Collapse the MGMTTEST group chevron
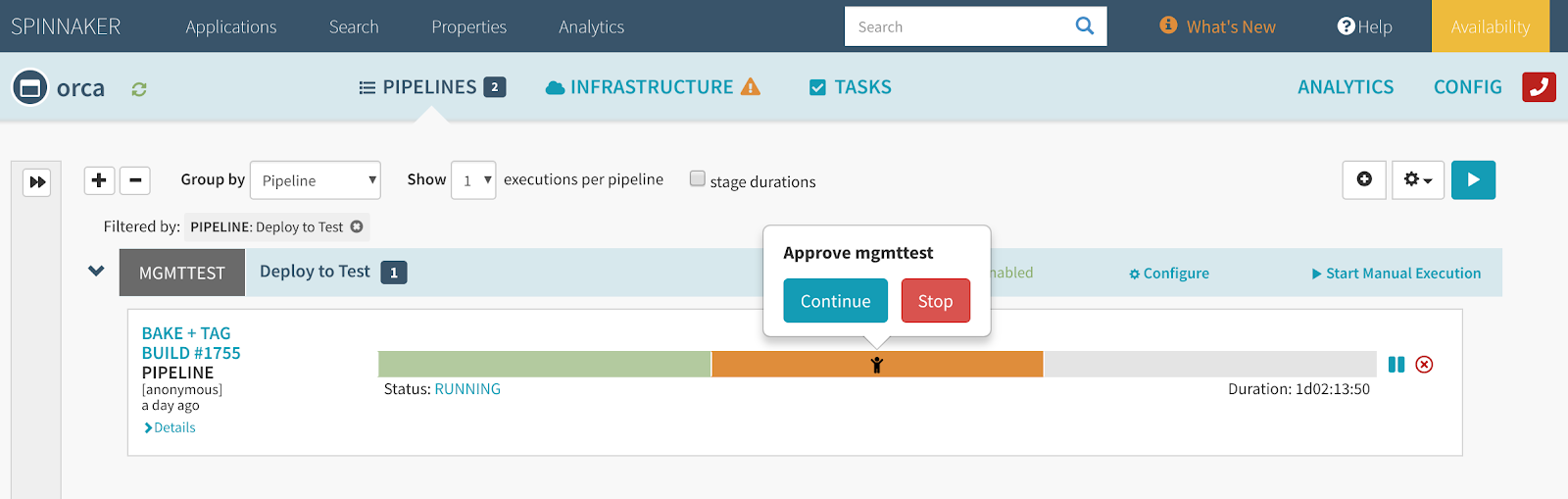 tap(96, 272)
